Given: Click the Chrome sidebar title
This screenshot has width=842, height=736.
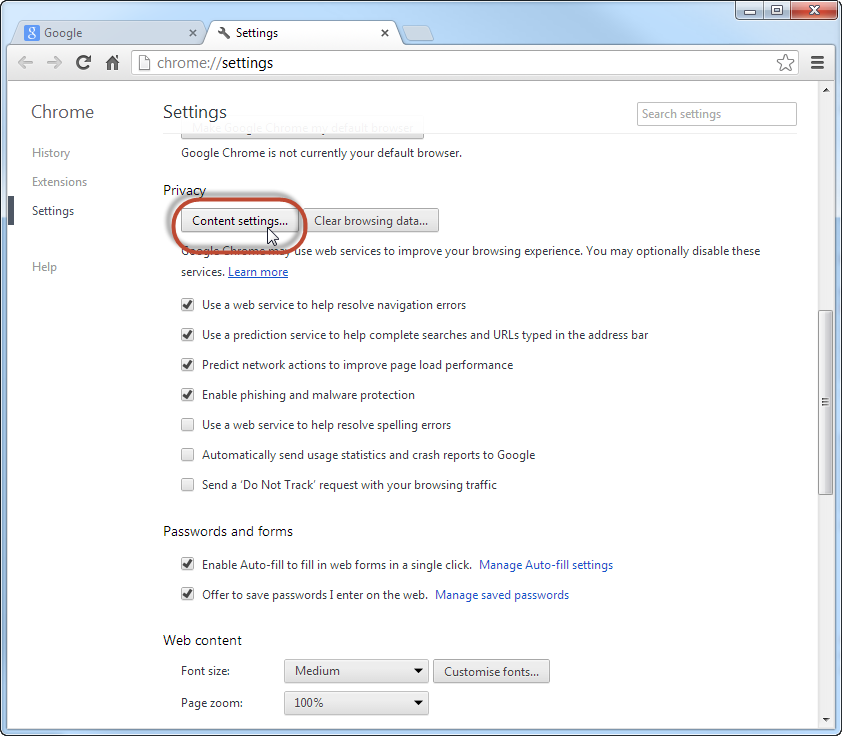Looking at the screenshot, I should pos(62,112).
